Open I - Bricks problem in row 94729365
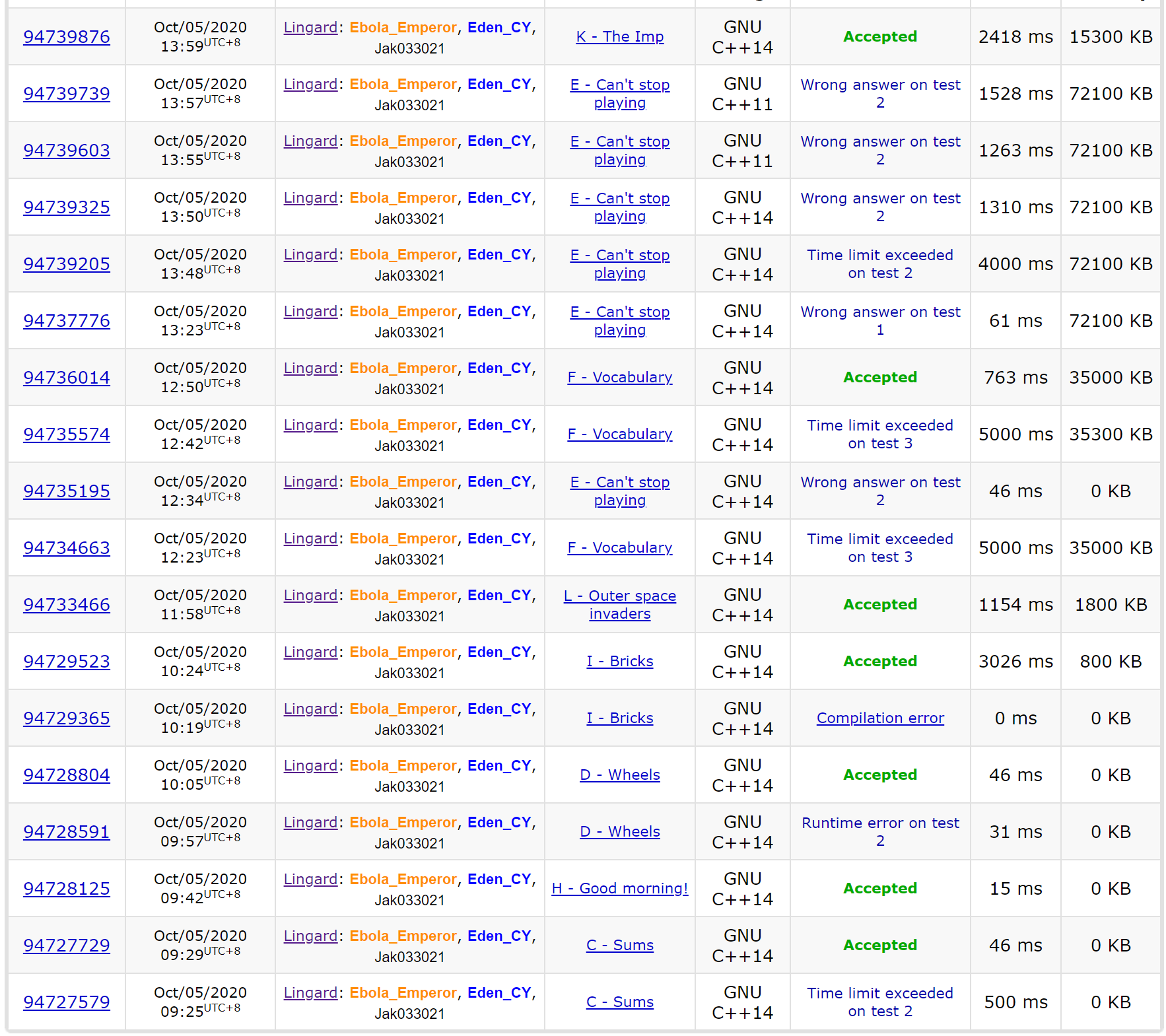Screen dimensions: 1166x1036 pos(619,718)
